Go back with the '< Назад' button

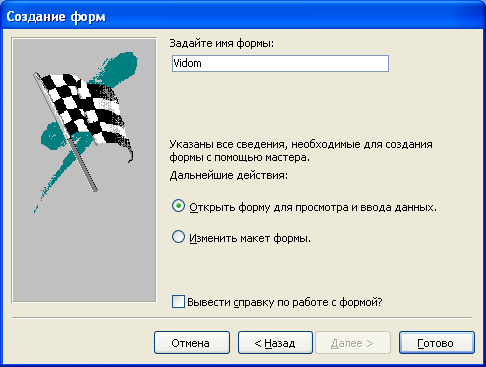click(x=275, y=343)
